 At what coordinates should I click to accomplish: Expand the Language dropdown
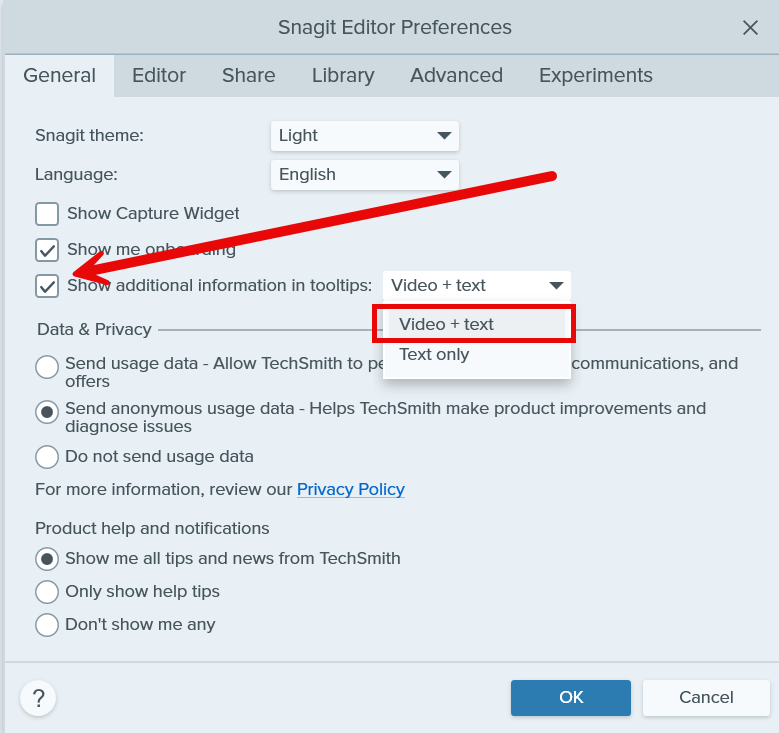[364, 175]
